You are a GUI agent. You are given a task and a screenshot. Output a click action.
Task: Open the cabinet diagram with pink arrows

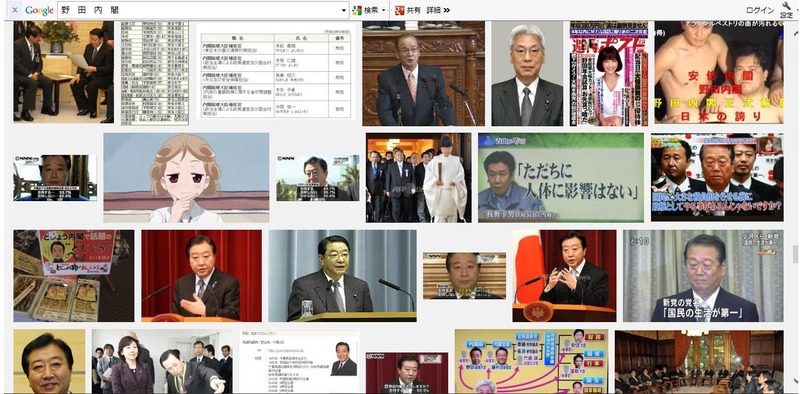(x=531, y=361)
